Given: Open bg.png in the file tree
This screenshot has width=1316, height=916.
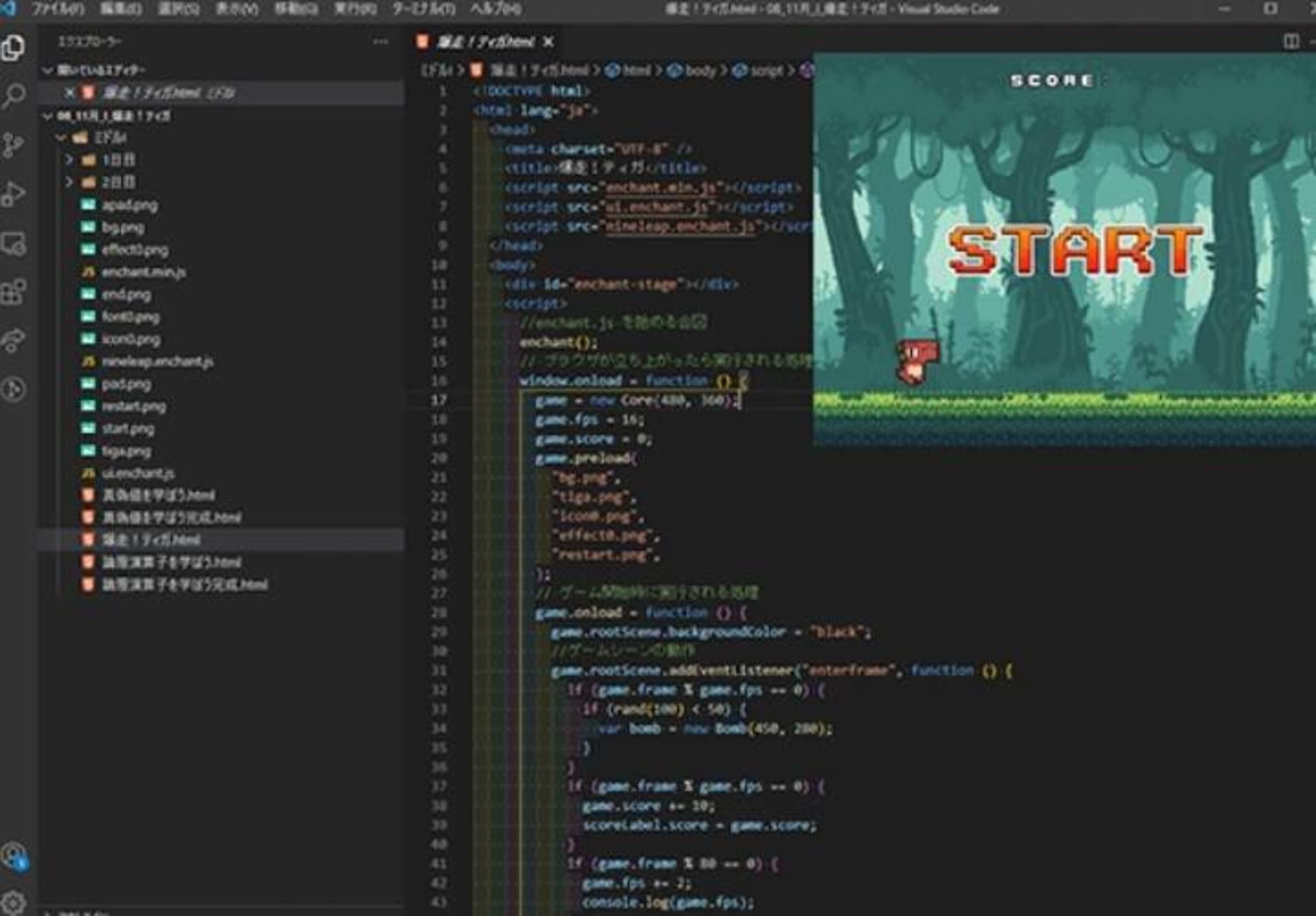Looking at the screenshot, I should (122, 227).
